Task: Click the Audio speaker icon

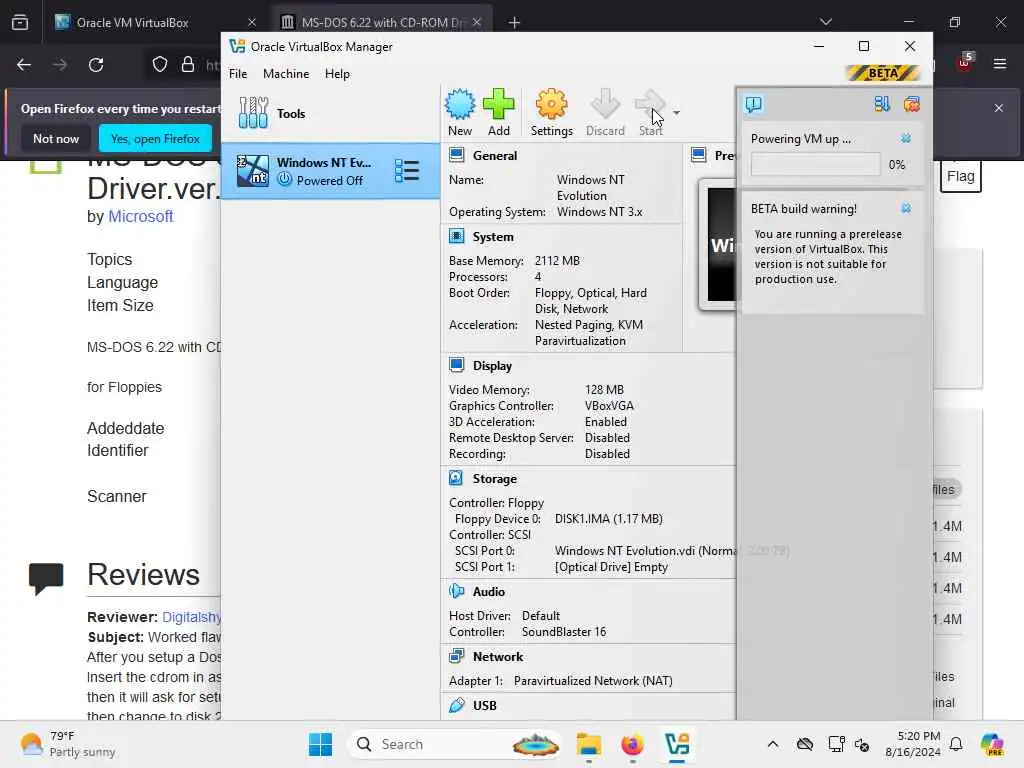Action: coord(456,591)
